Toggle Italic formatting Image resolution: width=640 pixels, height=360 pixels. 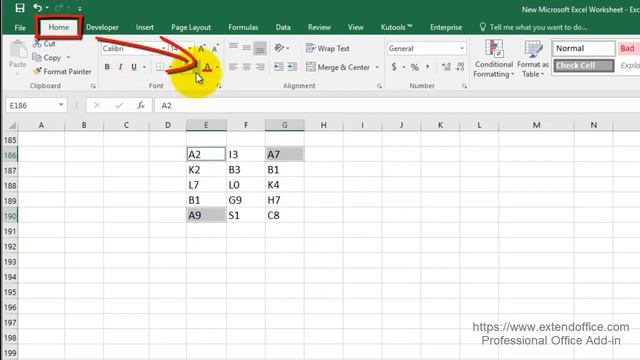tap(120, 67)
